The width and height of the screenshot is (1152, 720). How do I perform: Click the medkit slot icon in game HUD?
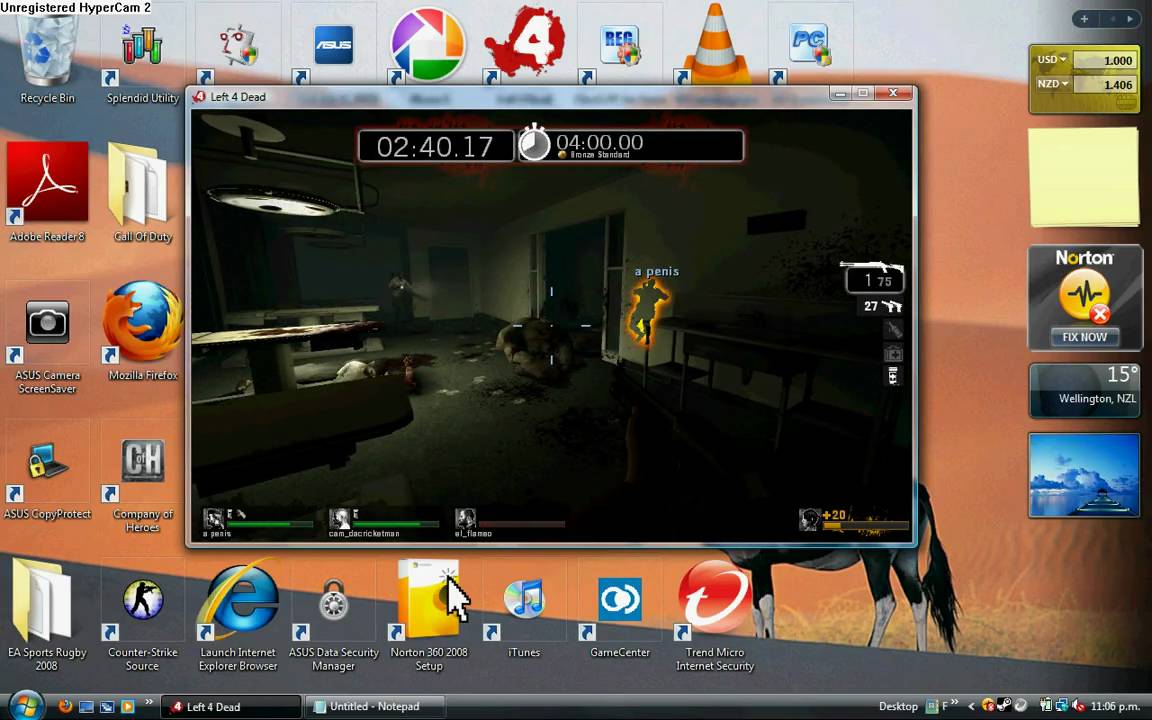[x=893, y=353]
